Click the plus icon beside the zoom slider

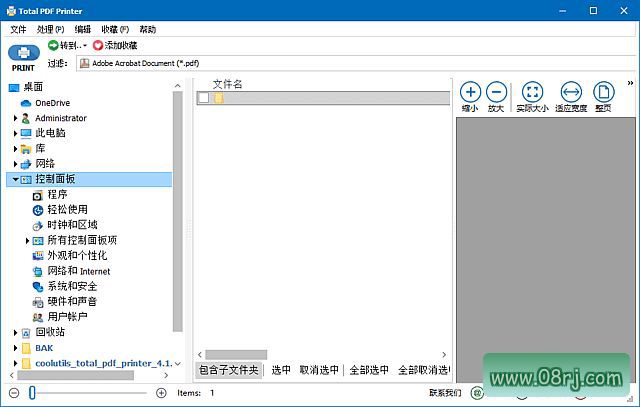161,393
